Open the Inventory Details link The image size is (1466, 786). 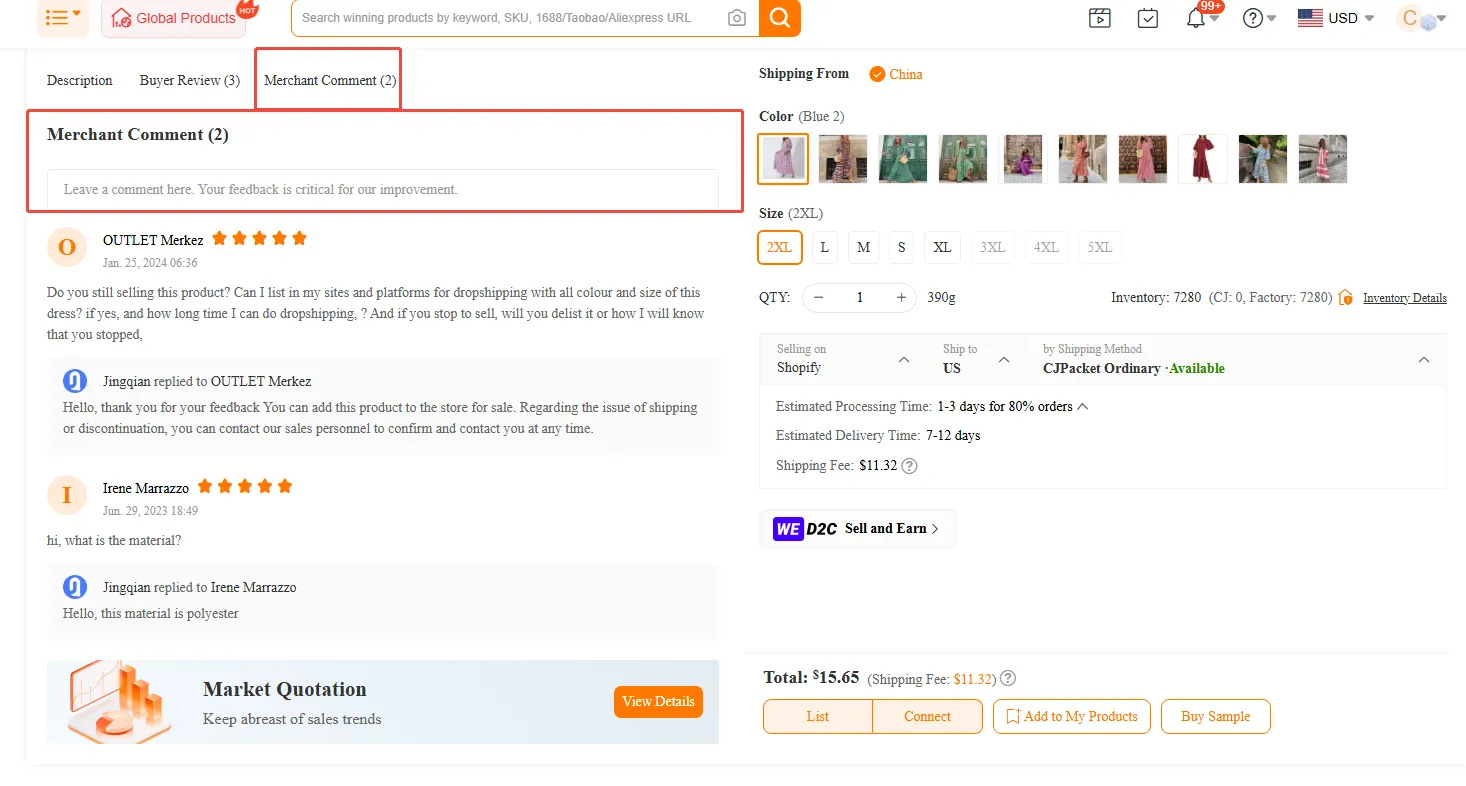point(1404,298)
